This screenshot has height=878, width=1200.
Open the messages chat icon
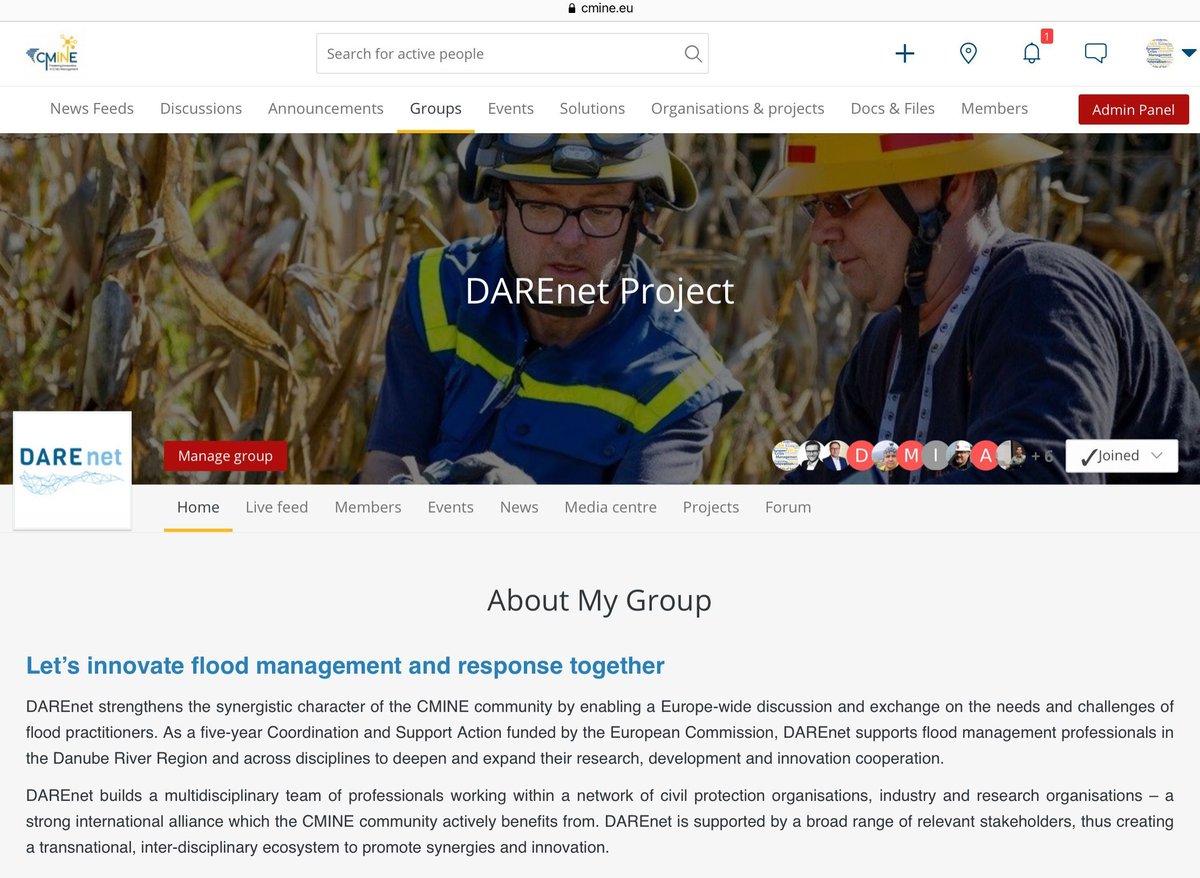(1096, 54)
